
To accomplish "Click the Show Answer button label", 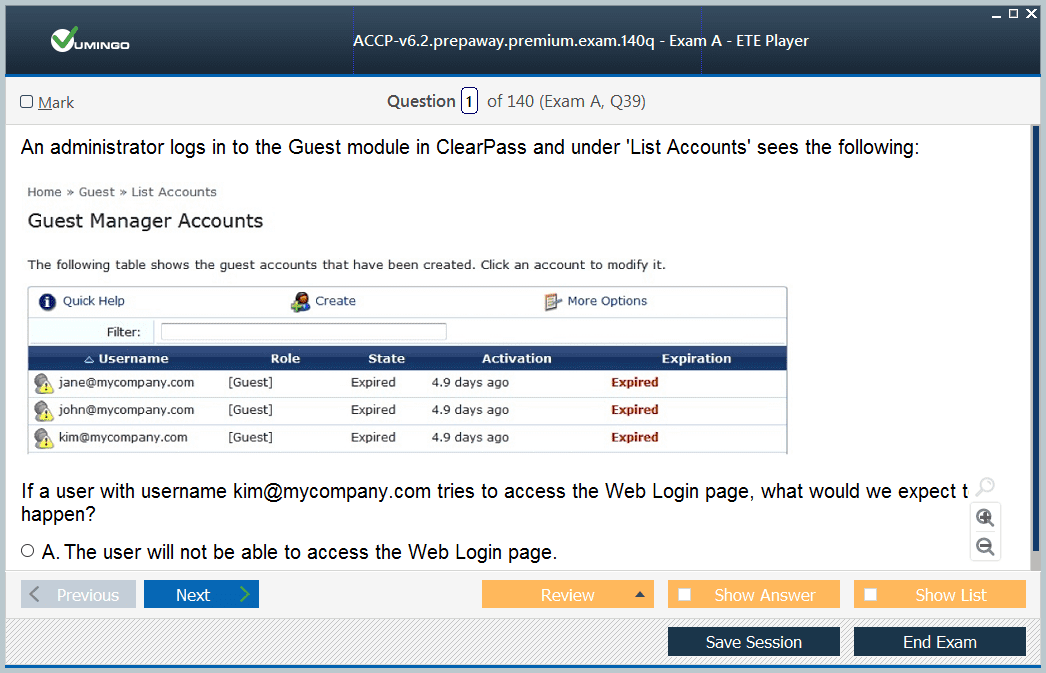I will pyautogui.click(x=764, y=595).
